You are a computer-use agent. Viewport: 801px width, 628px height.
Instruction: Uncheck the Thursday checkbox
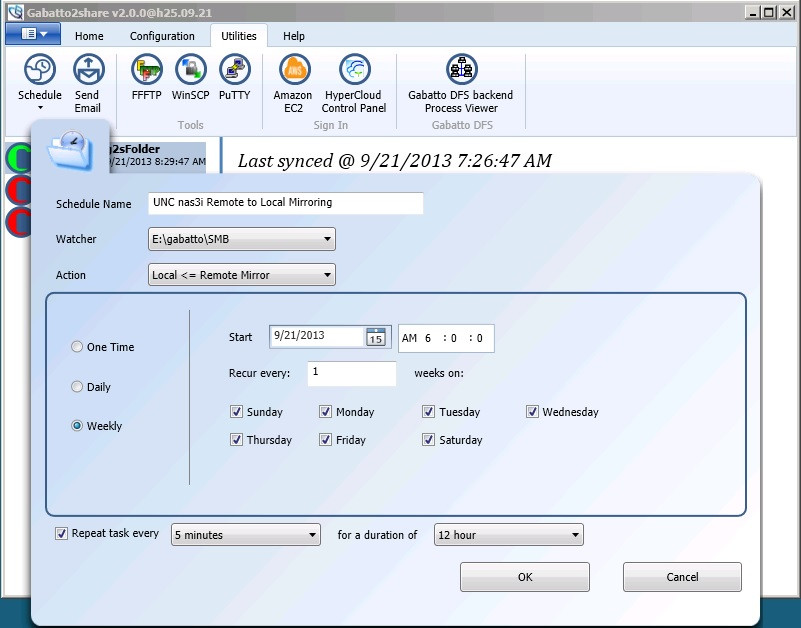(236, 439)
